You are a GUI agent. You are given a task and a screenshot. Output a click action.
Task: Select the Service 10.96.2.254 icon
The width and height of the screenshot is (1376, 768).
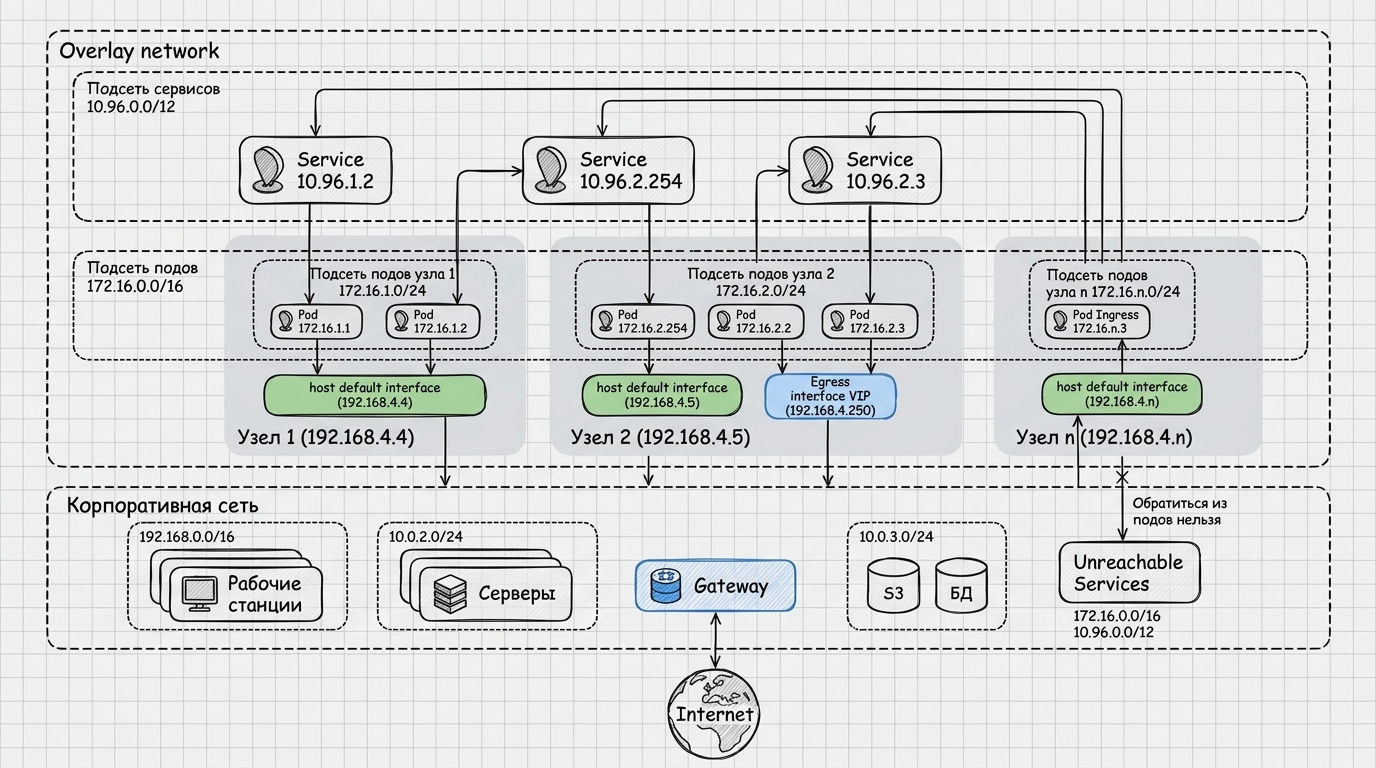click(550, 169)
